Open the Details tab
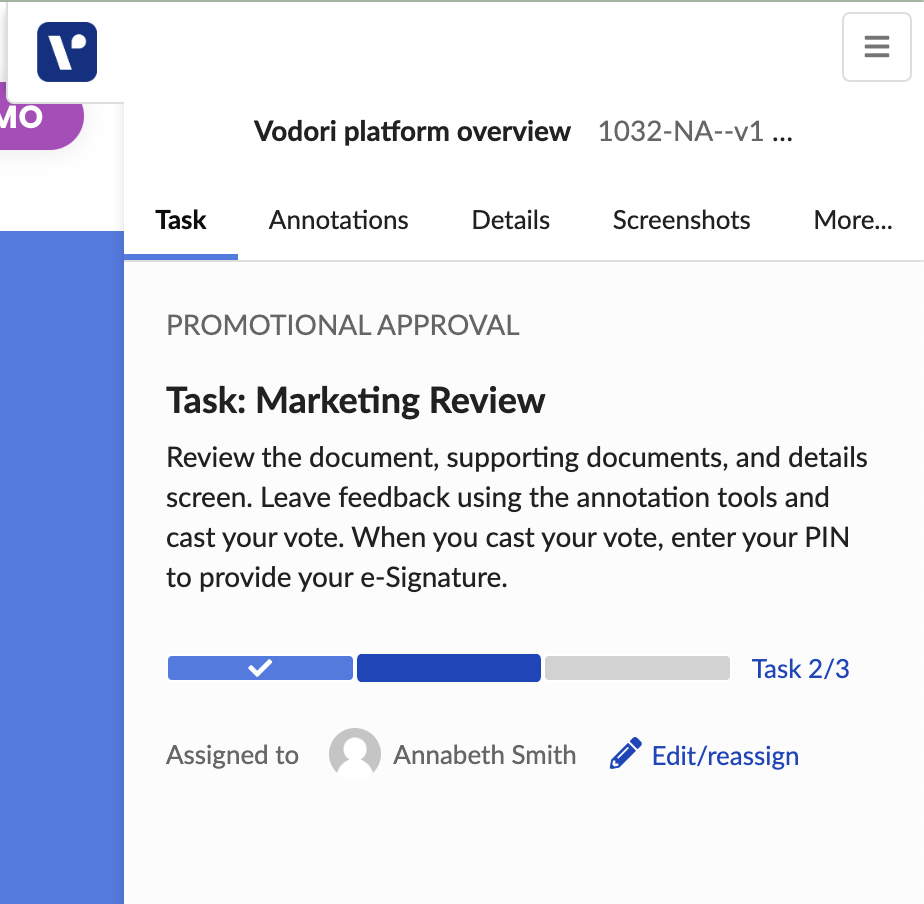924x904 pixels. (x=510, y=220)
